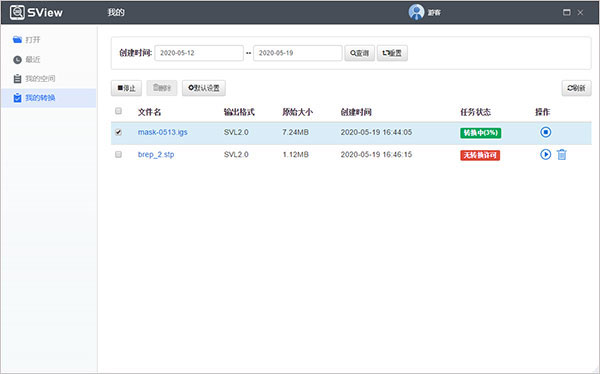The width and height of the screenshot is (600, 374).
Task: Click the 文件名 column header
Action: 150,112
